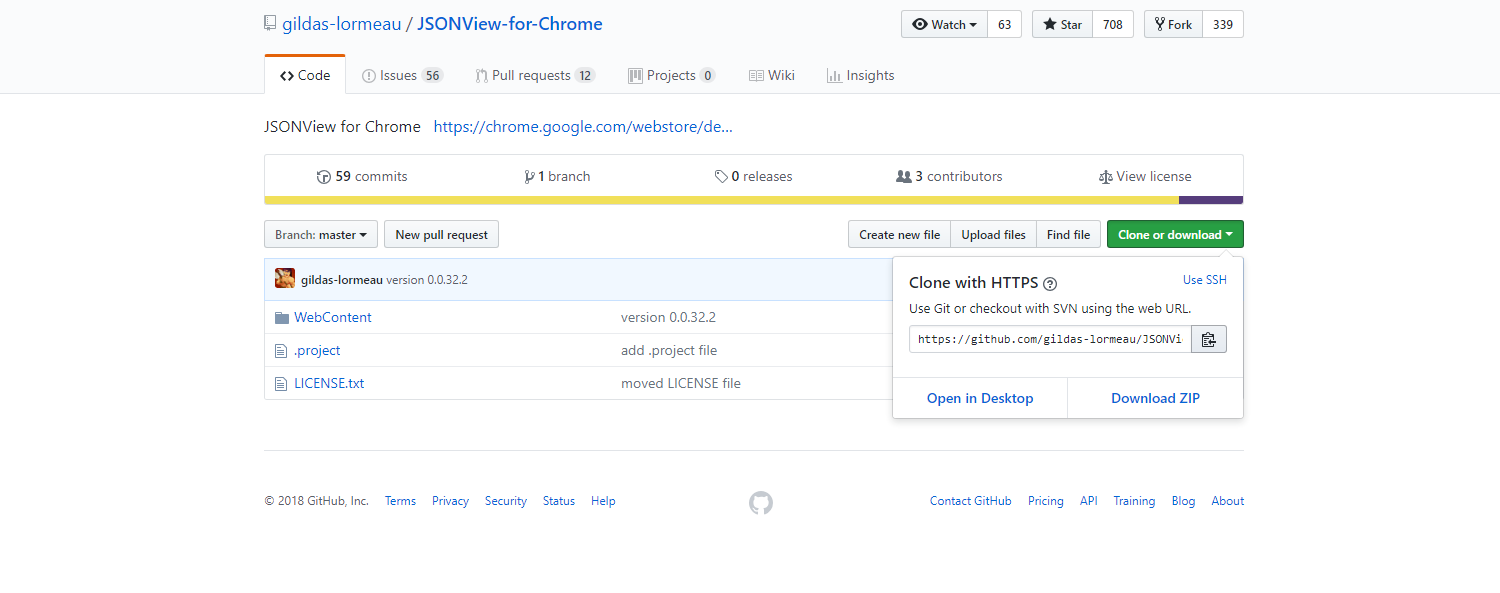Open the gildas-lormeau owner link
Screen dimensions: 1500x593
pos(342,24)
